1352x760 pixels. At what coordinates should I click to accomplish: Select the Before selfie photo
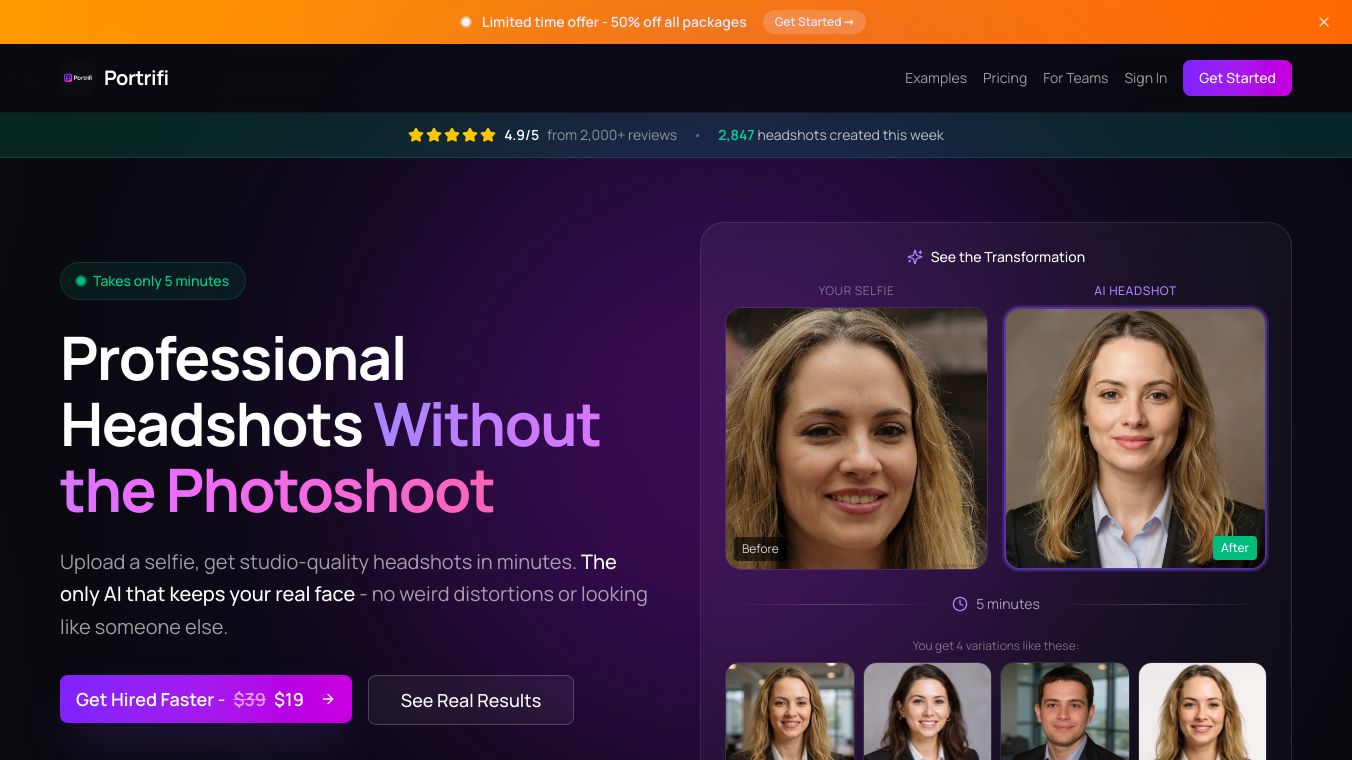(856, 438)
